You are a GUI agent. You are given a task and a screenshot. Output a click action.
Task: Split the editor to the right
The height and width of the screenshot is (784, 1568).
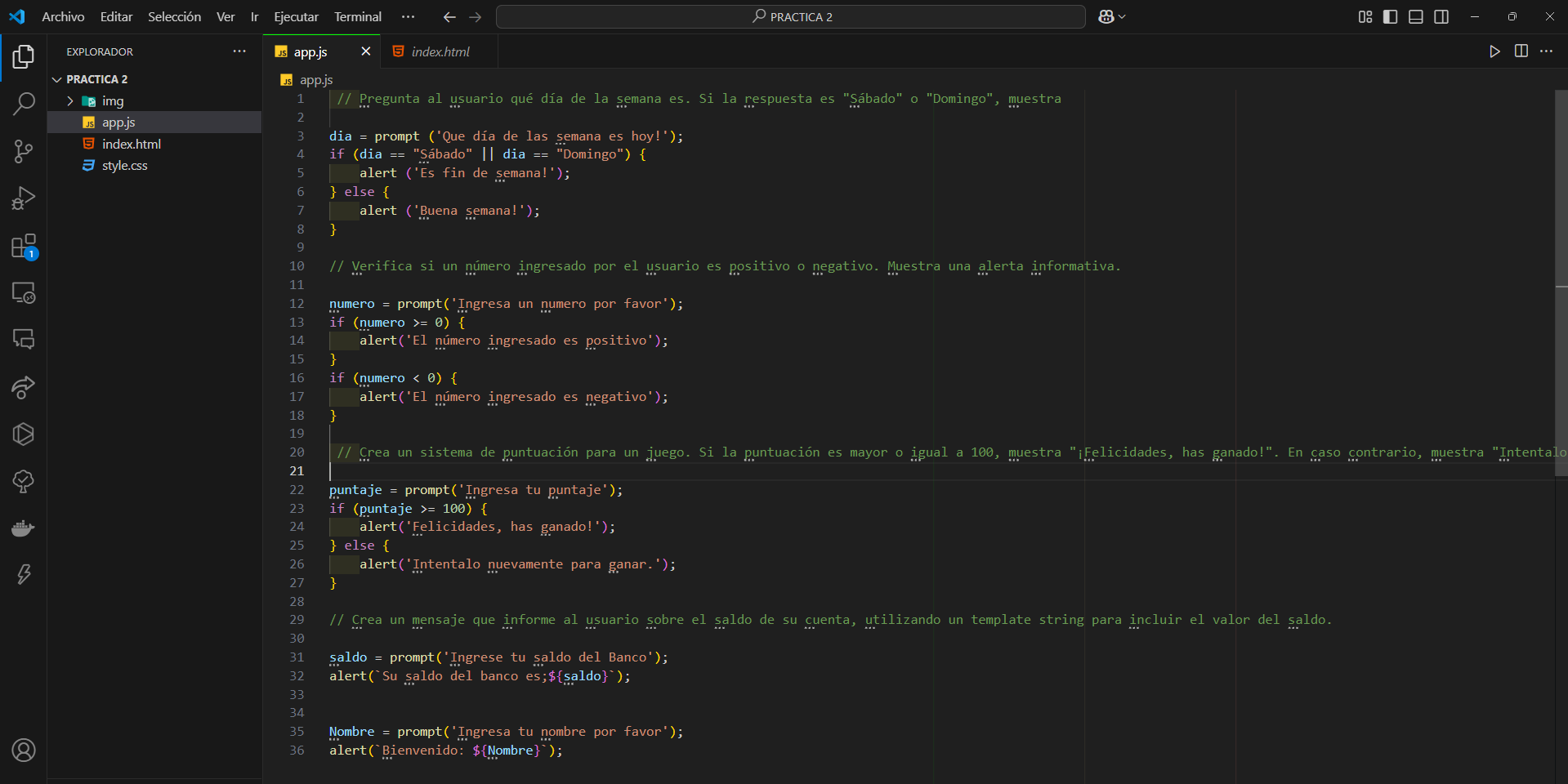tap(1521, 51)
